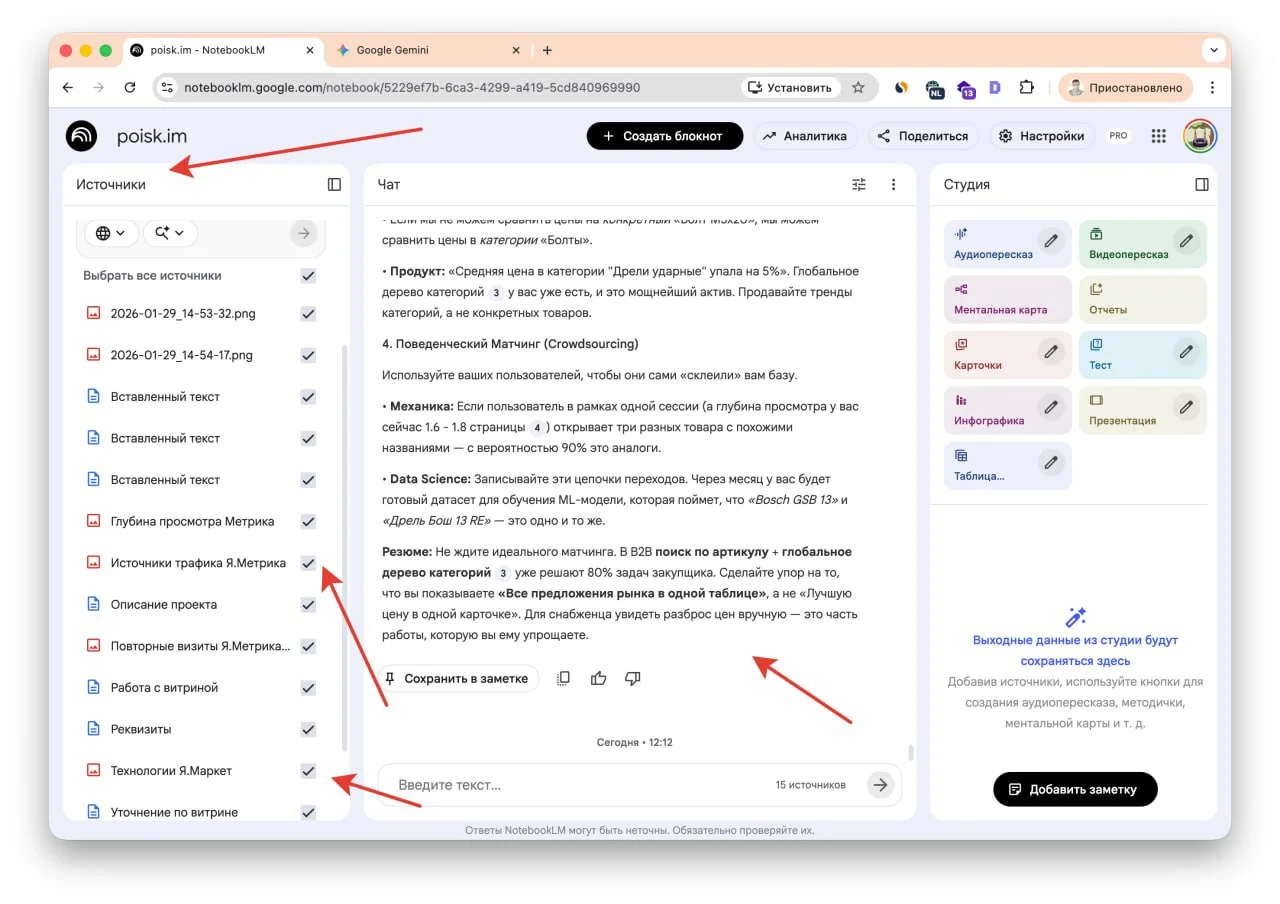
Task: Collapse the Источники panel using its sidebar icon
Action: 334,184
